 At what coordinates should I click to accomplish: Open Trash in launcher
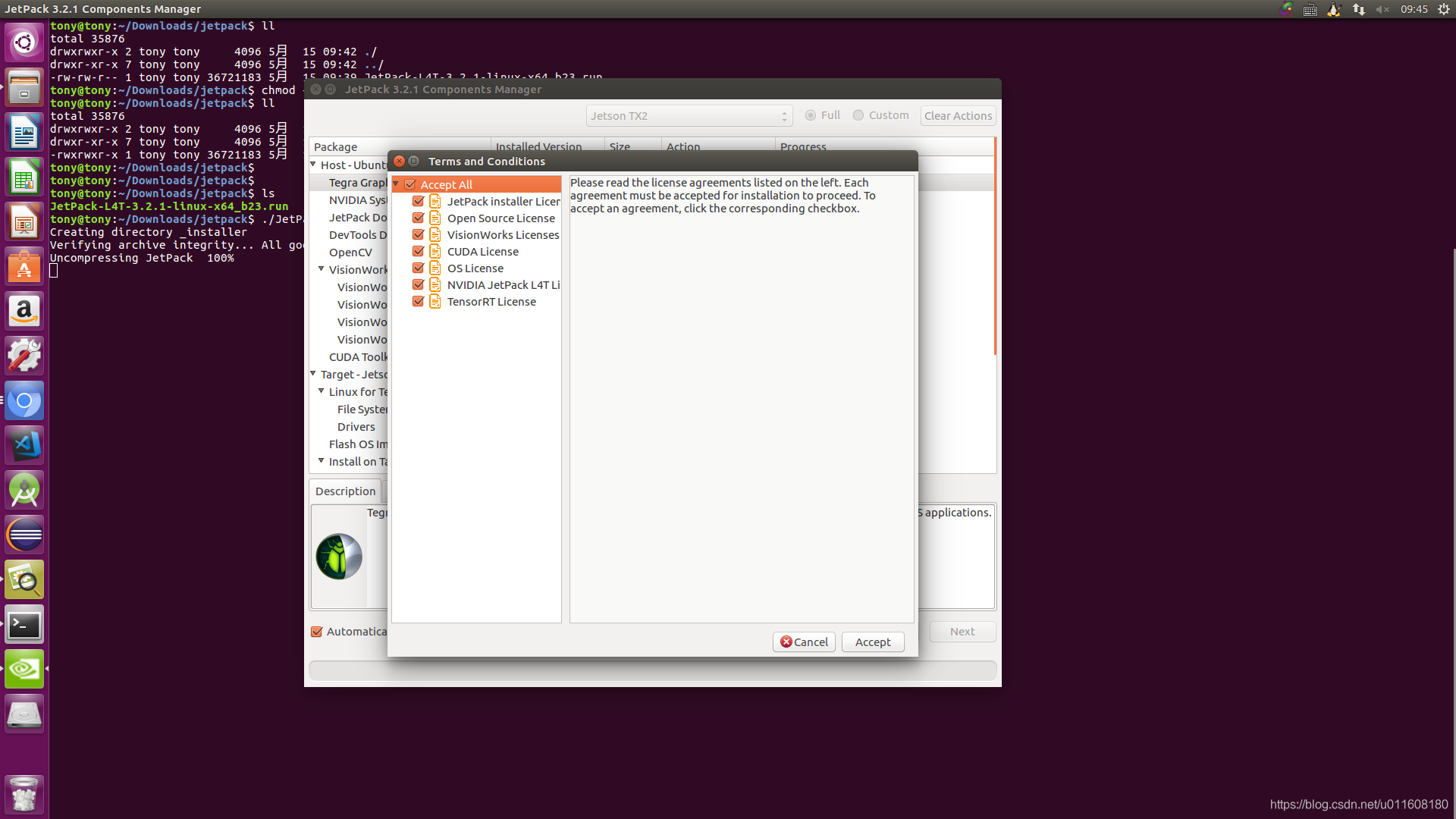[x=24, y=794]
